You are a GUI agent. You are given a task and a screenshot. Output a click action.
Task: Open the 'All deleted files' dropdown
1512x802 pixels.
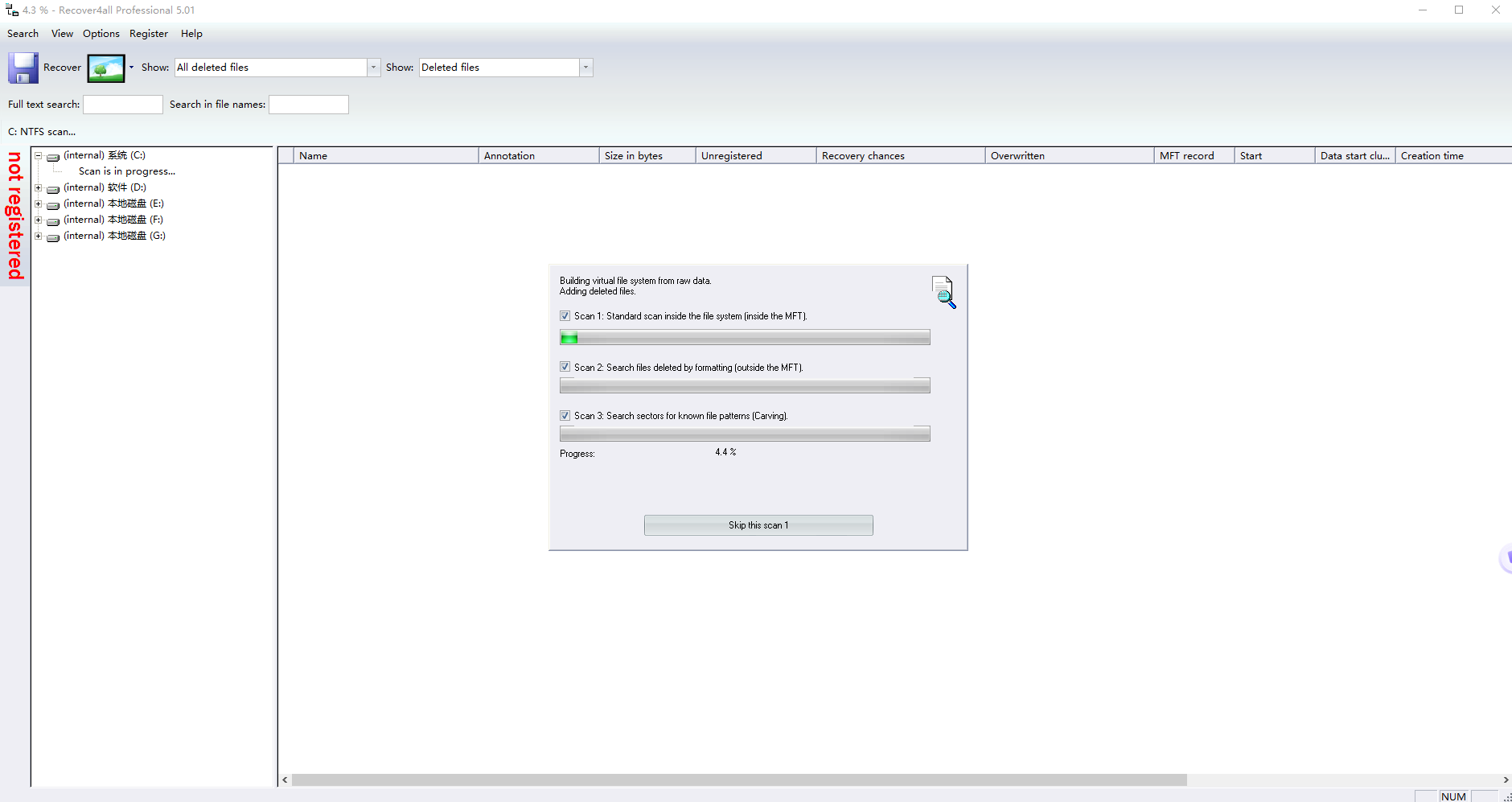[x=373, y=68]
